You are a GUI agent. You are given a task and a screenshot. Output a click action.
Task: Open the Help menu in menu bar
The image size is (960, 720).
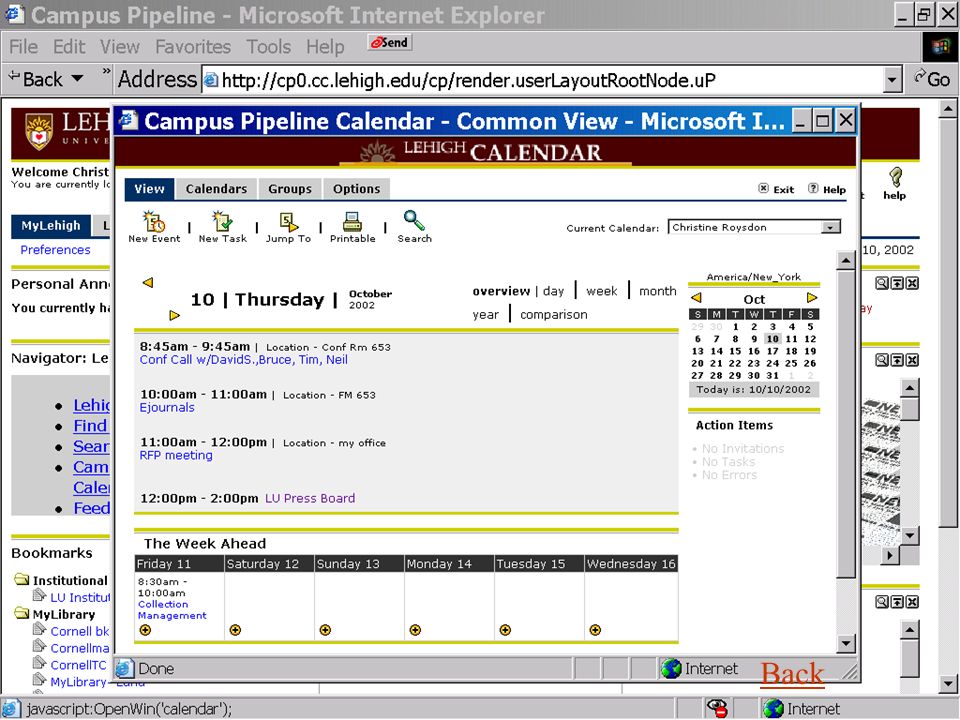click(x=325, y=47)
